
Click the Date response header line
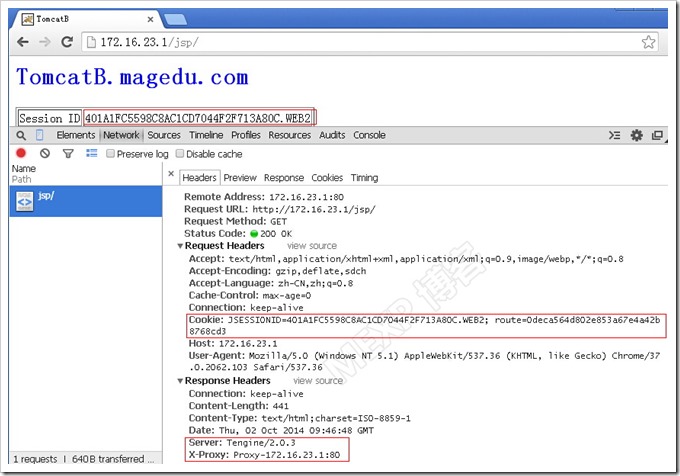tap(281, 430)
